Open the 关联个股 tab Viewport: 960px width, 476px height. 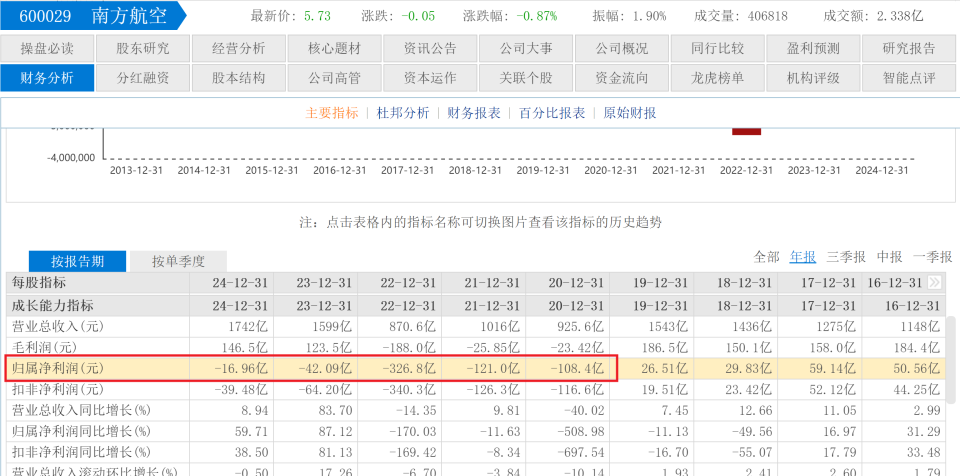tap(525, 78)
